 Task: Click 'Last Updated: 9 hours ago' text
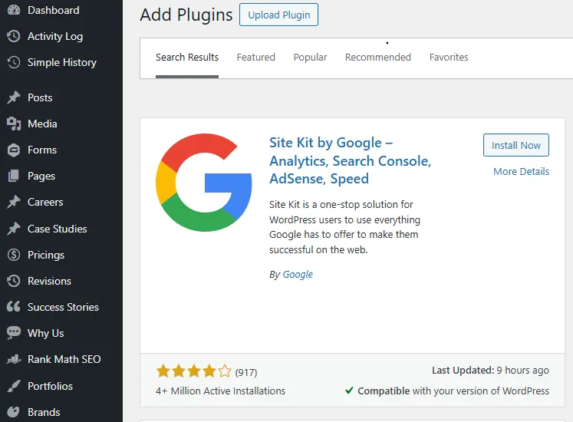490,370
